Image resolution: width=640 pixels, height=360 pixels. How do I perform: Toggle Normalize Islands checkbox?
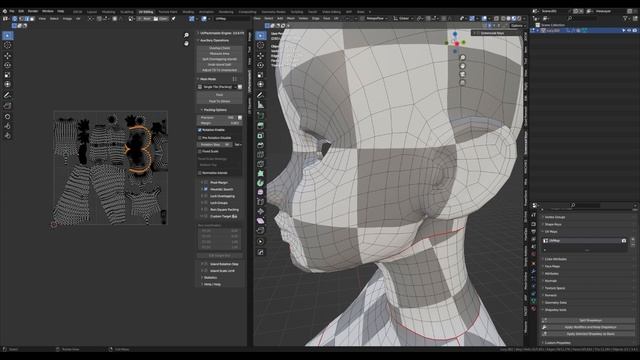point(200,173)
